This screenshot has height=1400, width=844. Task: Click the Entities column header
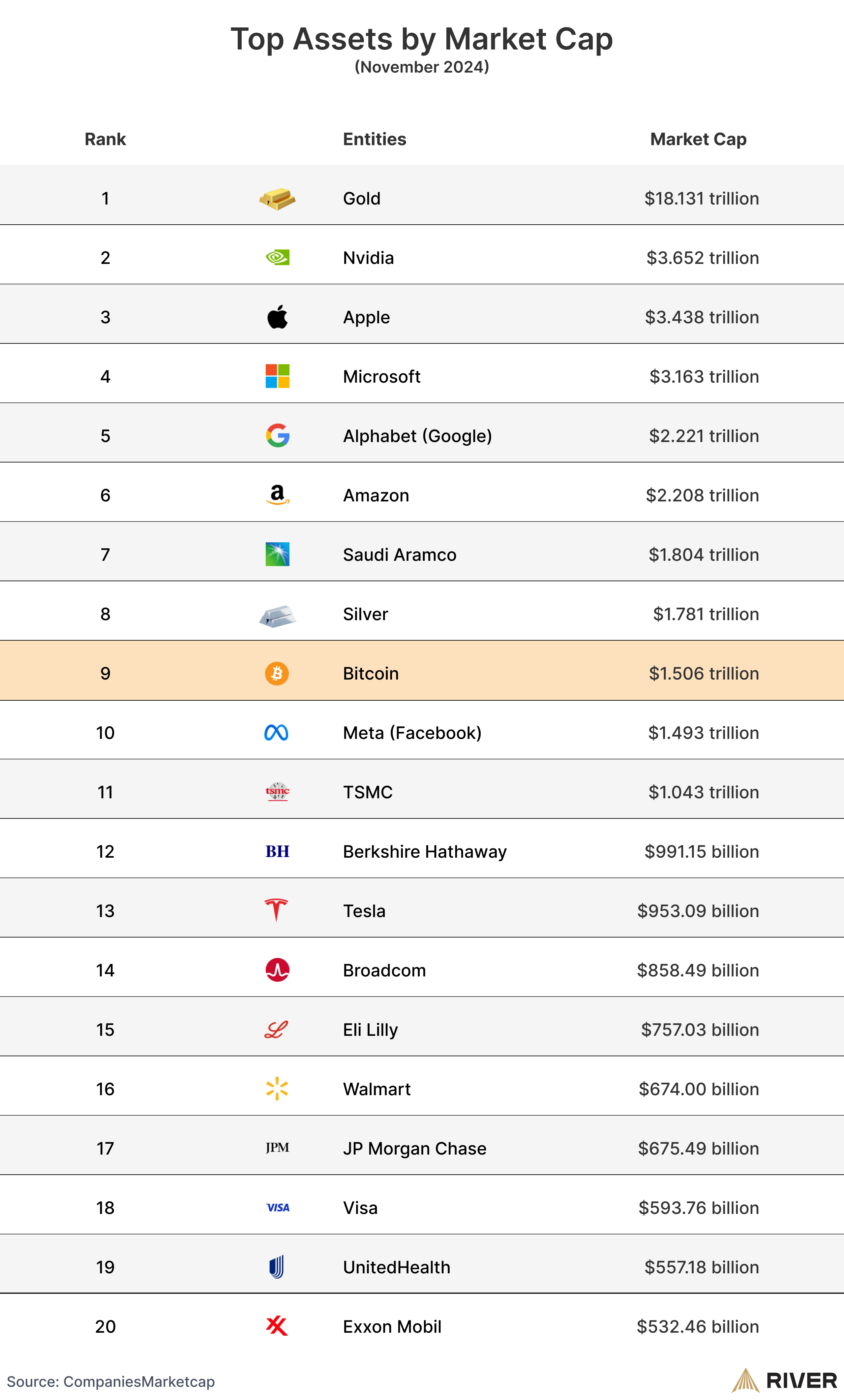click(x=374, y=139)
